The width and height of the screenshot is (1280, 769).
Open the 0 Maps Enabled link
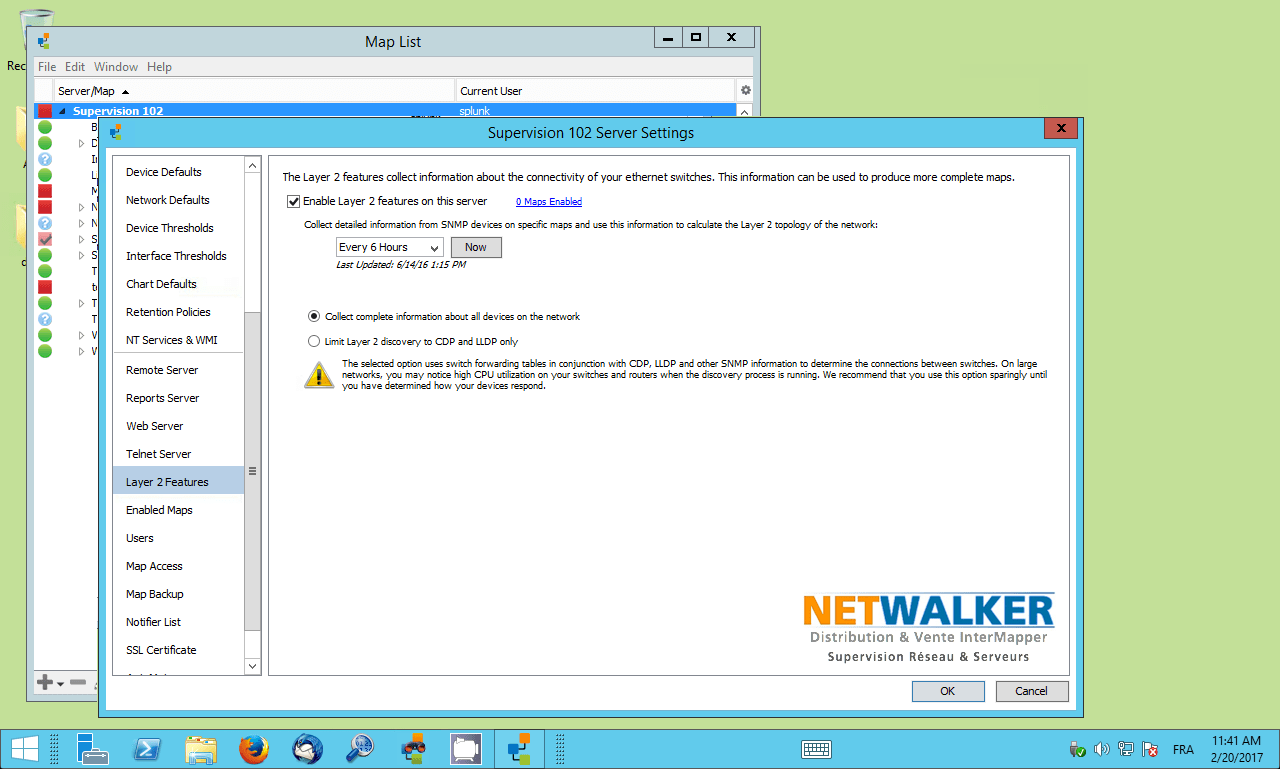click(x=549, y=202)
